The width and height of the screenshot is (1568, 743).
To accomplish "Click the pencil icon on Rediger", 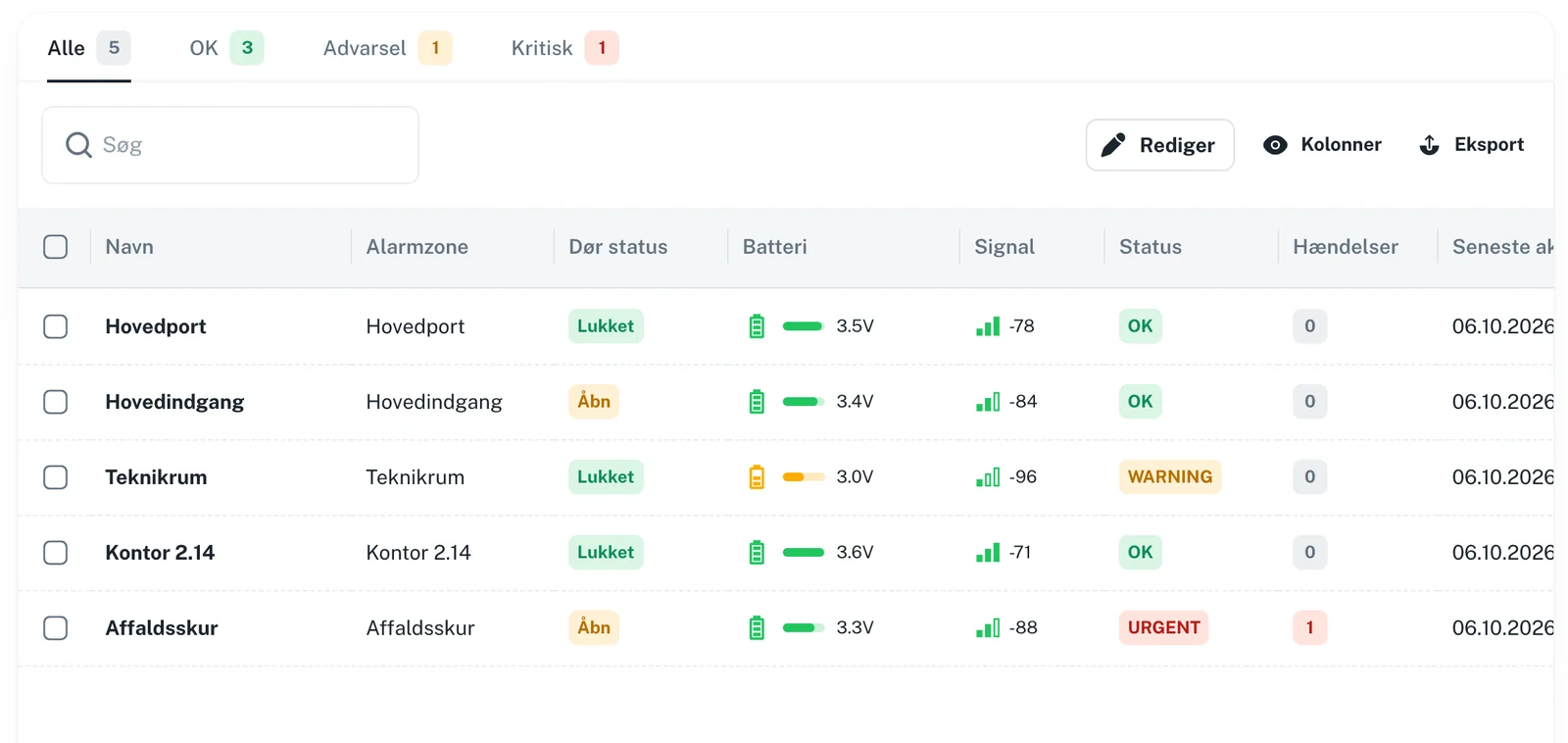I will pos(1113,145).
